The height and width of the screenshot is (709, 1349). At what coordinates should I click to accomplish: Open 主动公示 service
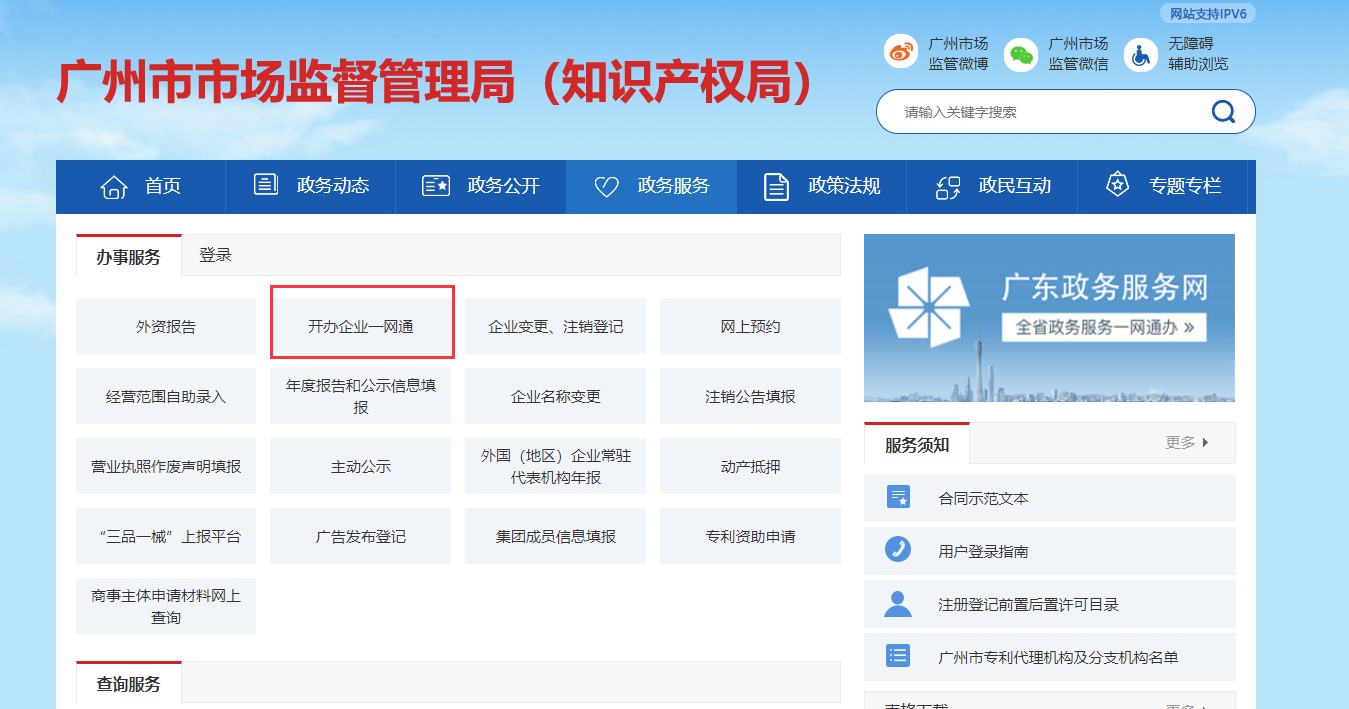pos(361,466)
